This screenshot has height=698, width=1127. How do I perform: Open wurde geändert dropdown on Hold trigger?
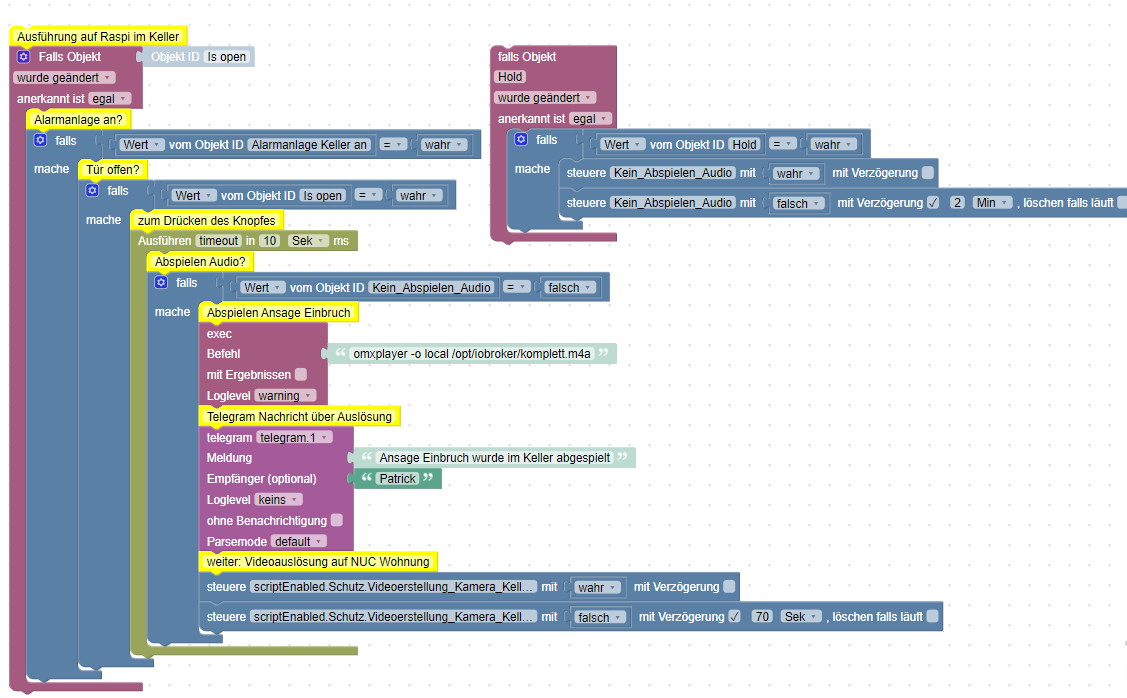[545, 98]
